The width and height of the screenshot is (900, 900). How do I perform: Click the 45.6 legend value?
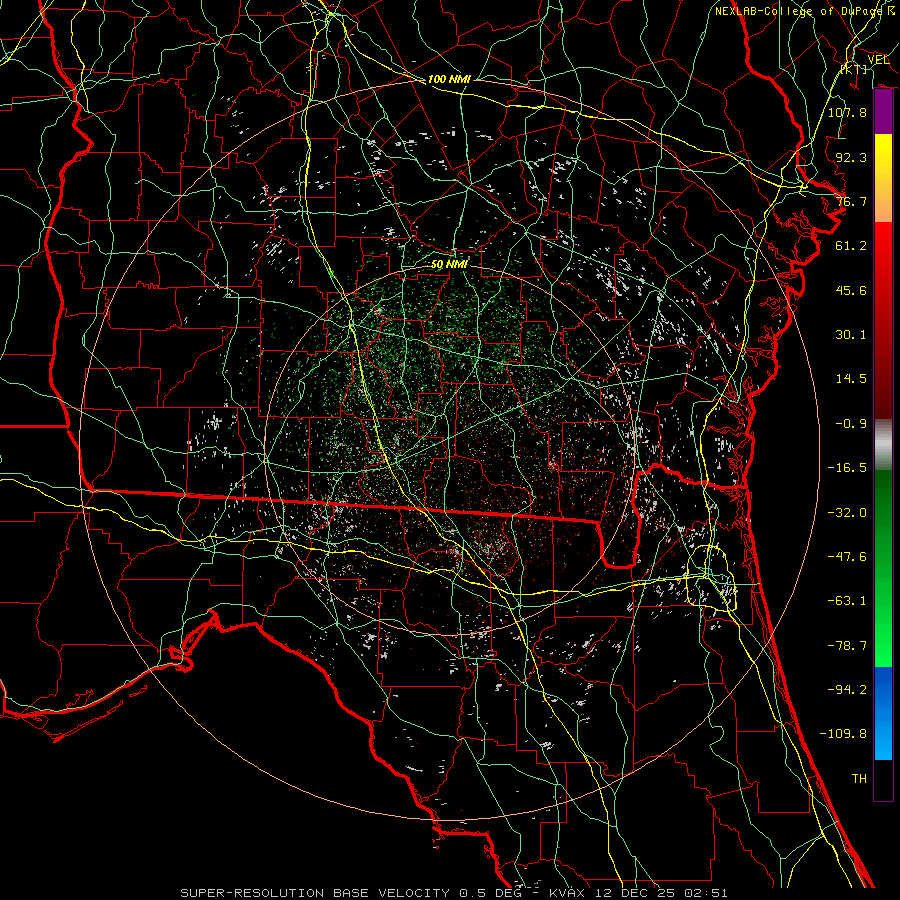pyautogui.click(x=851, y=290)
